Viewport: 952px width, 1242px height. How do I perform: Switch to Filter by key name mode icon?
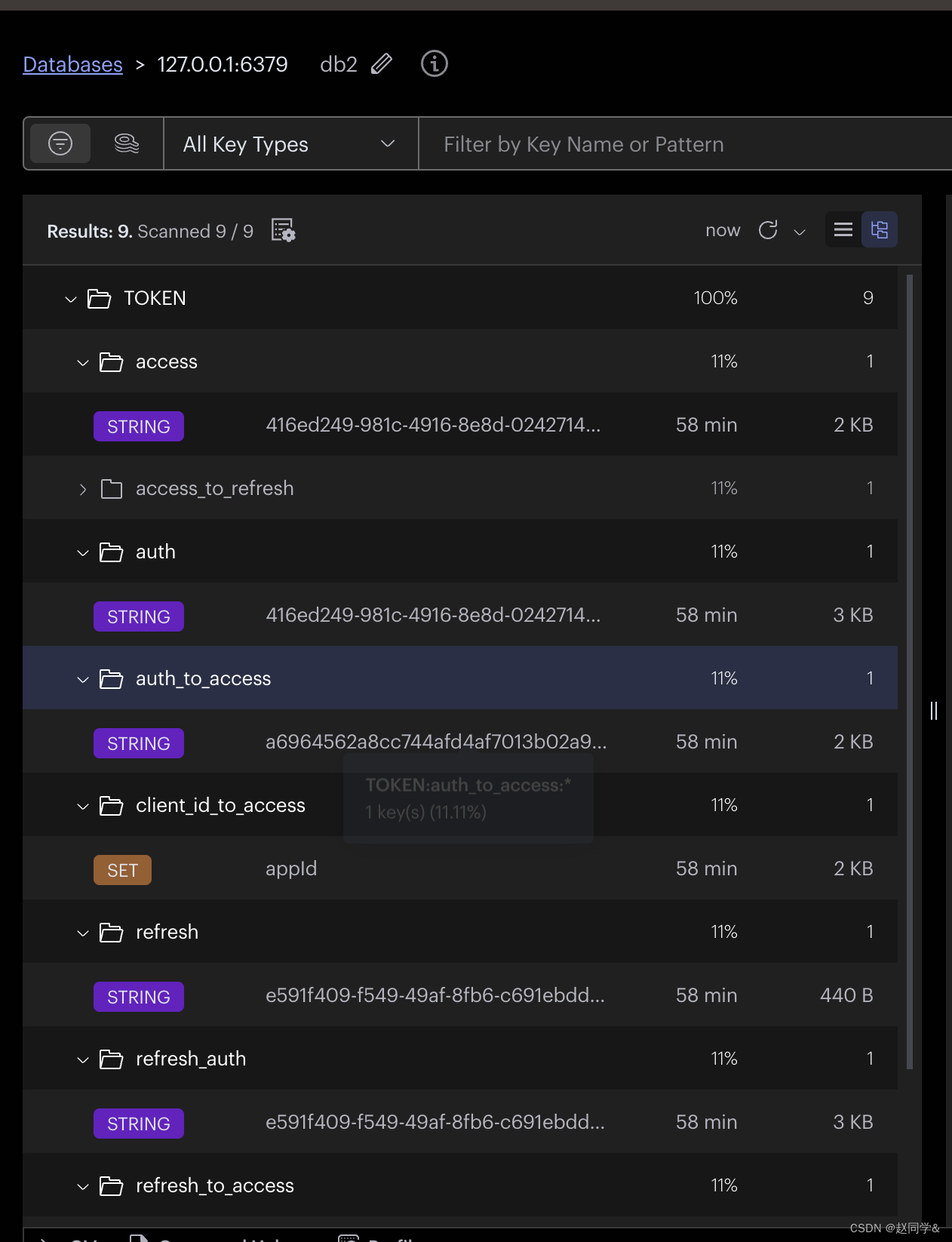click(x=60, y=143)
